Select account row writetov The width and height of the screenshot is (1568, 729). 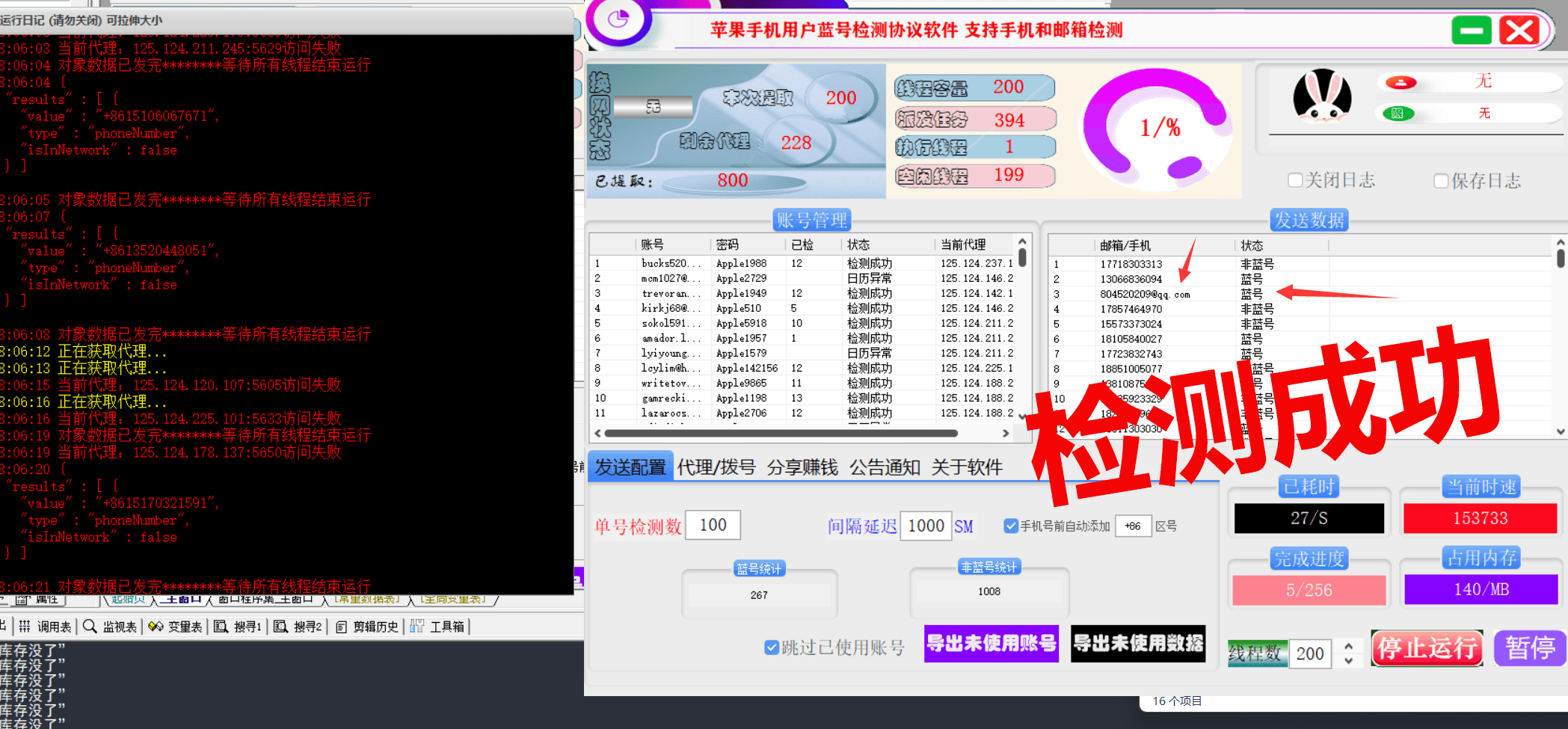click(x=803, y=383)
